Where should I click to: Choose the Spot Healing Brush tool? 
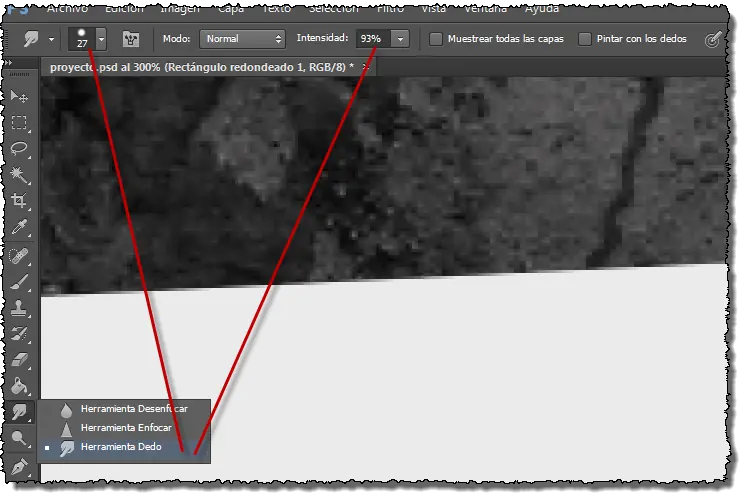(19, 256)
